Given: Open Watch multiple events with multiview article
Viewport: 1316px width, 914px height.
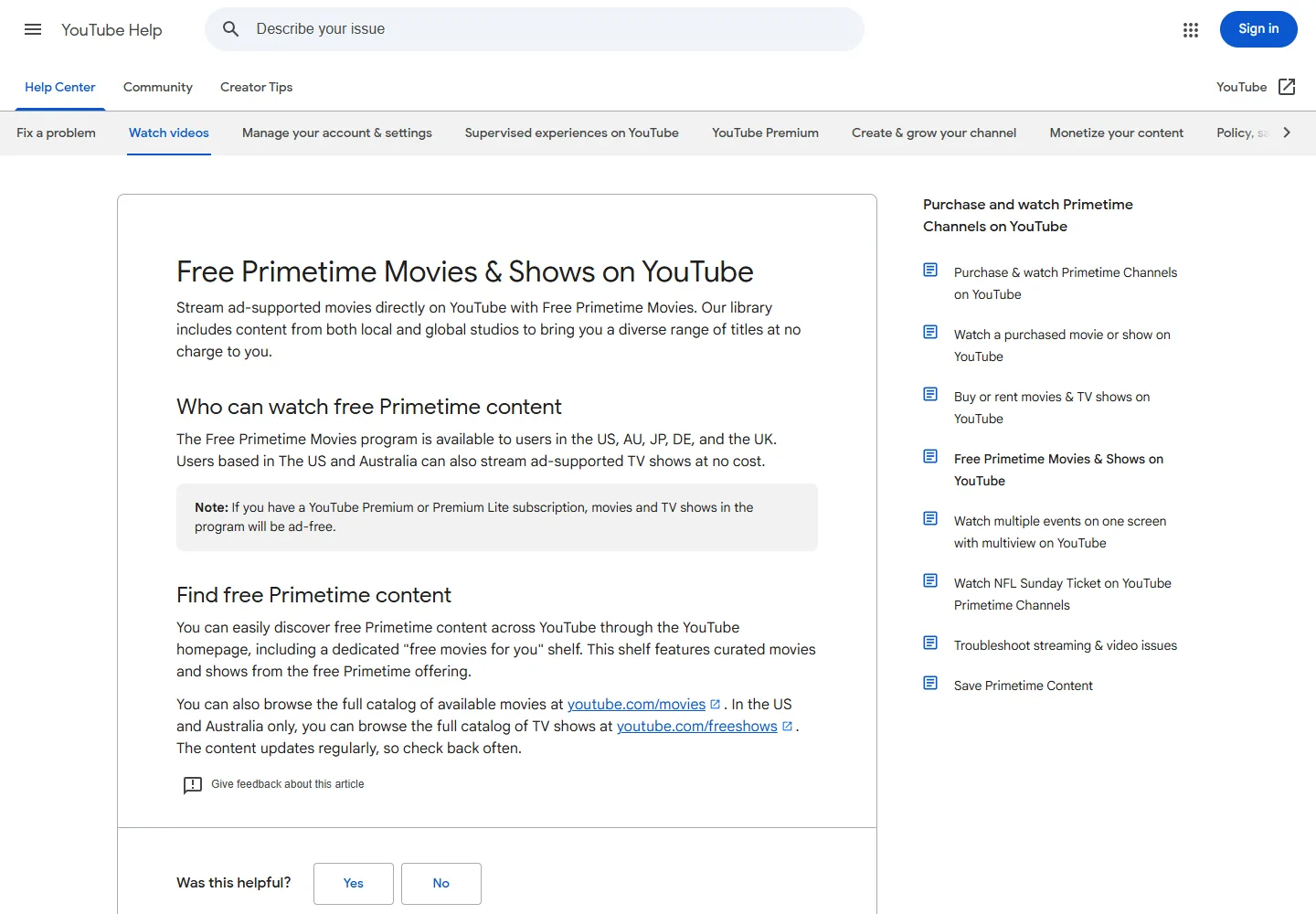Looking at the screenshot, I should pos(1060,532).
